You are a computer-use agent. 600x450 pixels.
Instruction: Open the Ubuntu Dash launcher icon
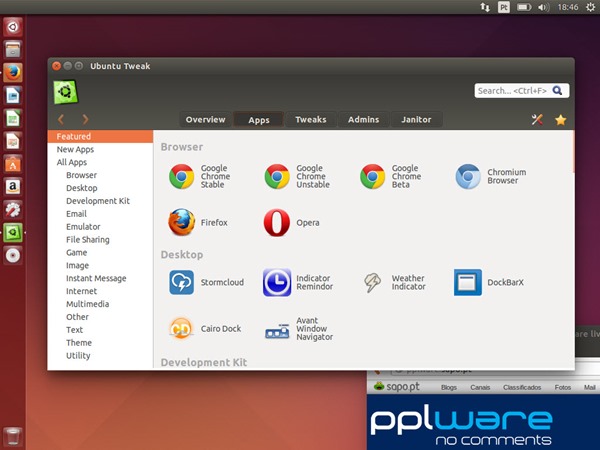13,27
